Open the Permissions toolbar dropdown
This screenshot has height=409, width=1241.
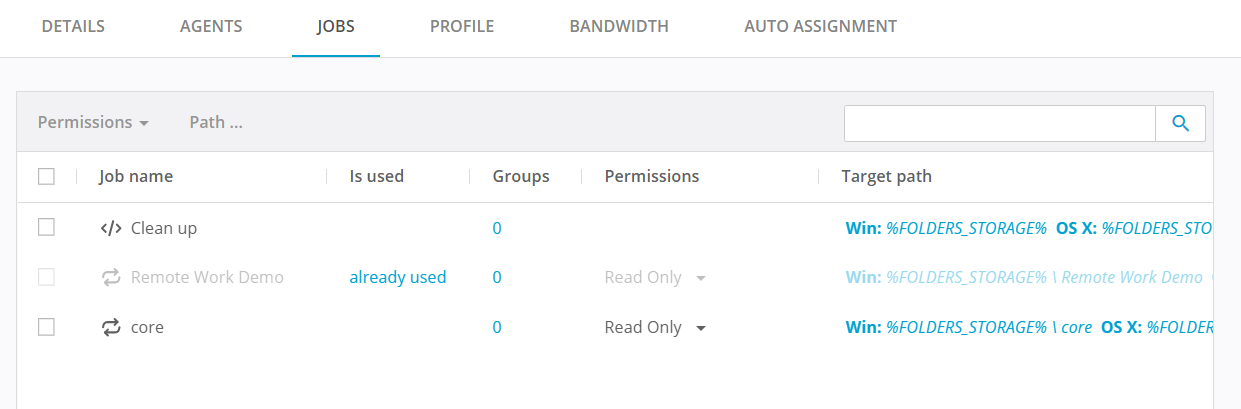point(93,122)
